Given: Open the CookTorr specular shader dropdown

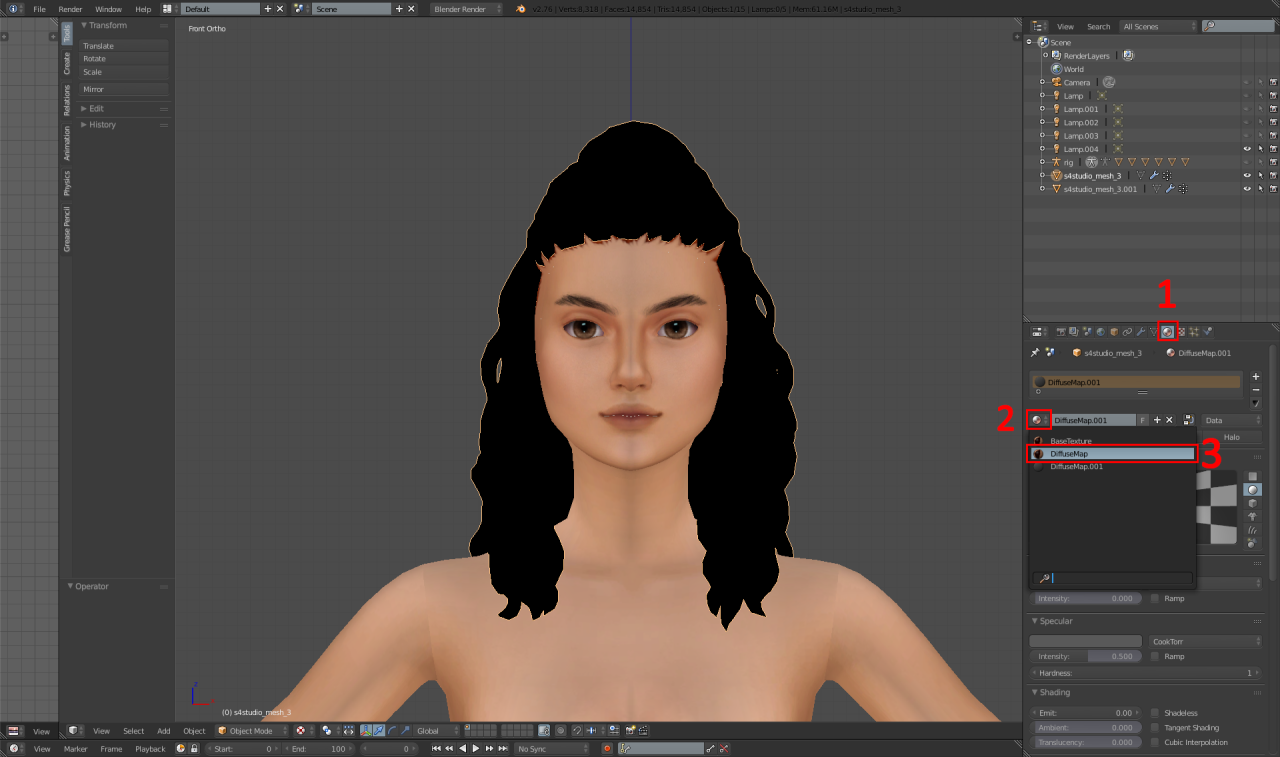Looking at the screenshot, I should pos(1205,641).
